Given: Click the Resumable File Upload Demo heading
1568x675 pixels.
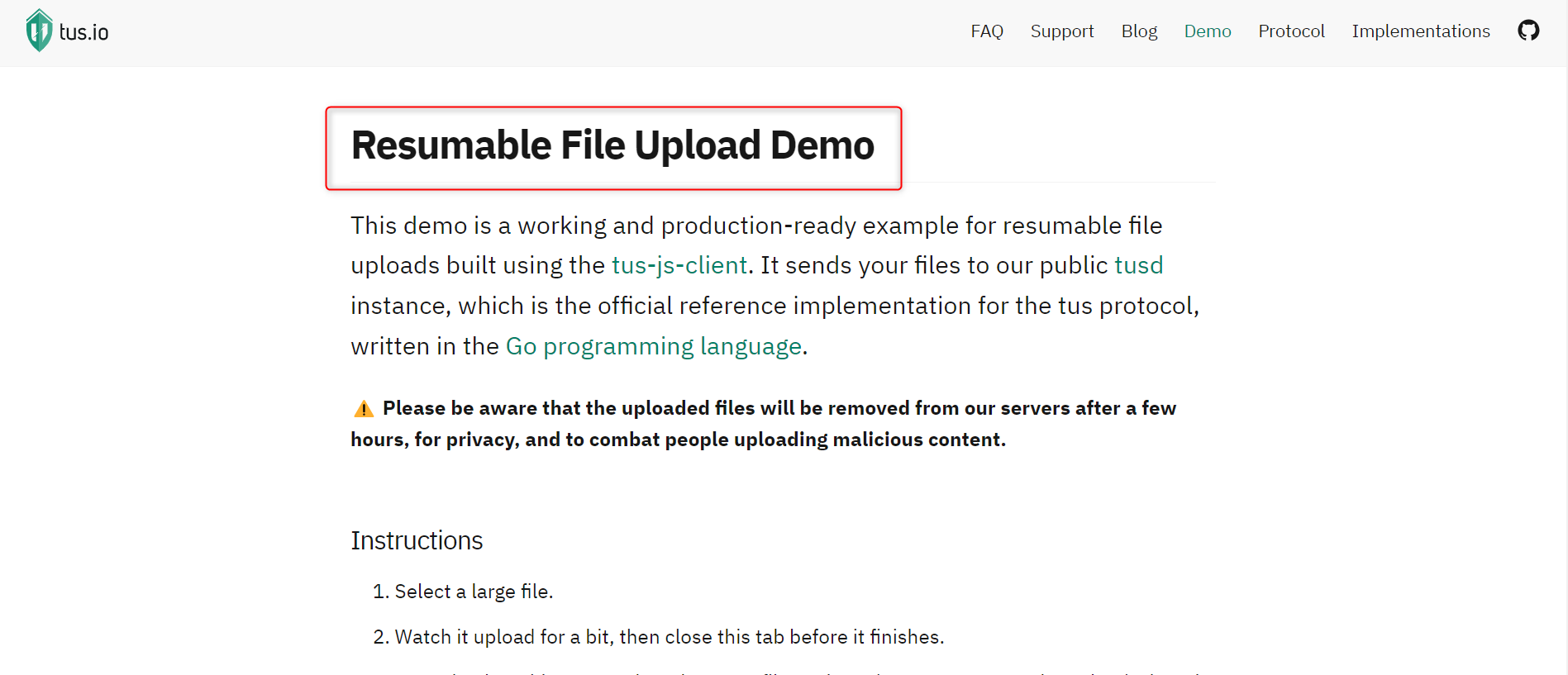Looking at the screenshot, I should [x=612, y=145].
